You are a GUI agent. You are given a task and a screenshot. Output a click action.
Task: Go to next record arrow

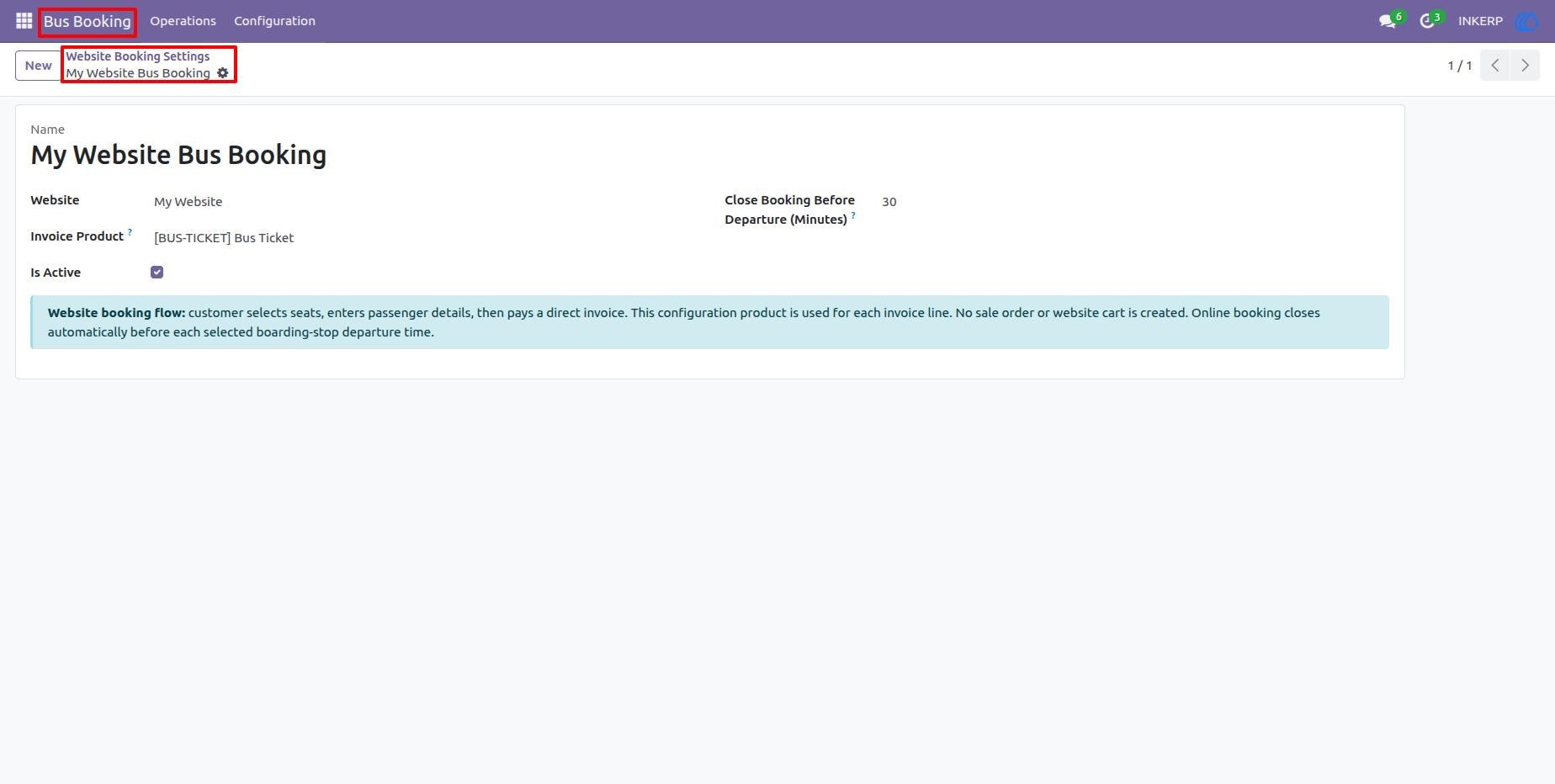1525,66
